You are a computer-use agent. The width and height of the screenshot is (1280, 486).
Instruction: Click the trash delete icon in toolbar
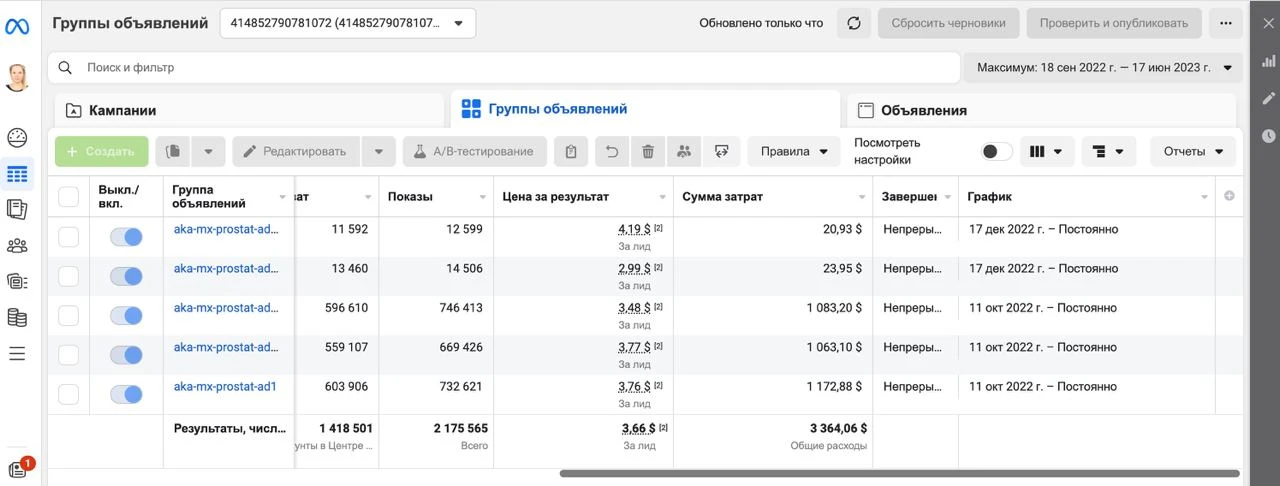click(648, 152)
